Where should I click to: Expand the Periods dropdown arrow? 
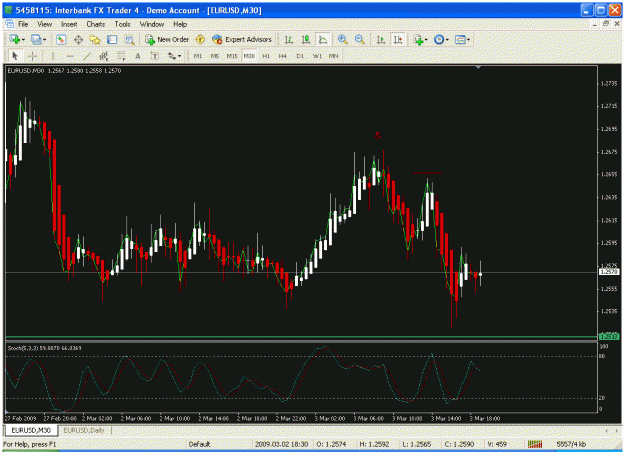(447, 40)
